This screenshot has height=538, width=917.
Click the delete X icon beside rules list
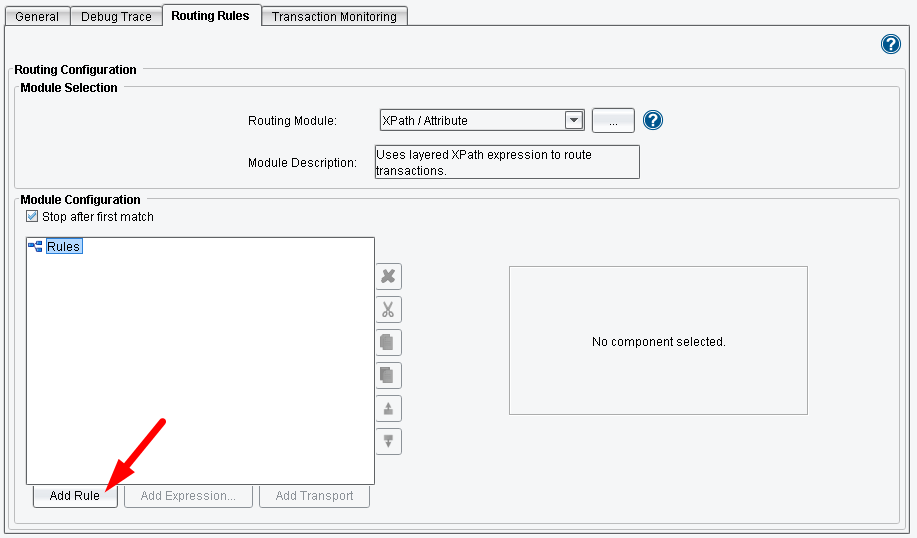coord(388,276)
